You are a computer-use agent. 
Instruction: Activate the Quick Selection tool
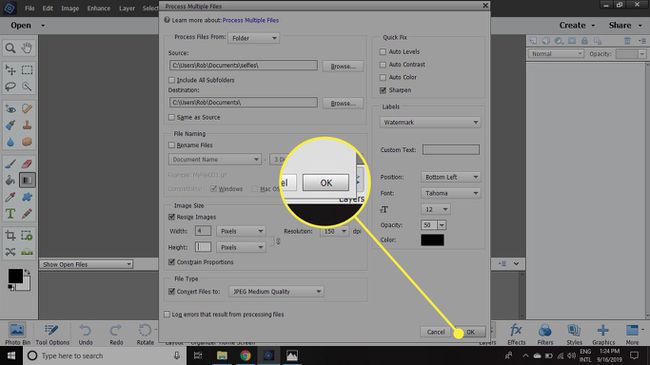(x=27, y=86)
